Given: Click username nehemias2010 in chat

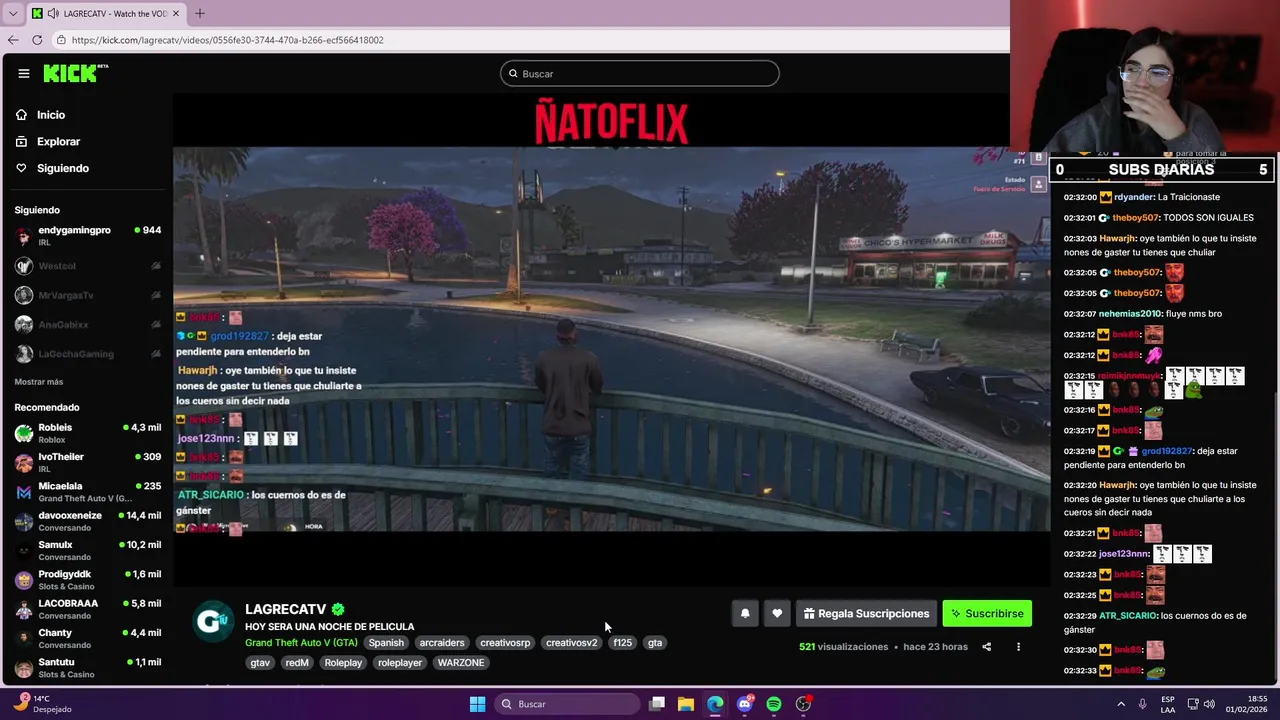Looking at the screenshot, I should click(1131, 314).
